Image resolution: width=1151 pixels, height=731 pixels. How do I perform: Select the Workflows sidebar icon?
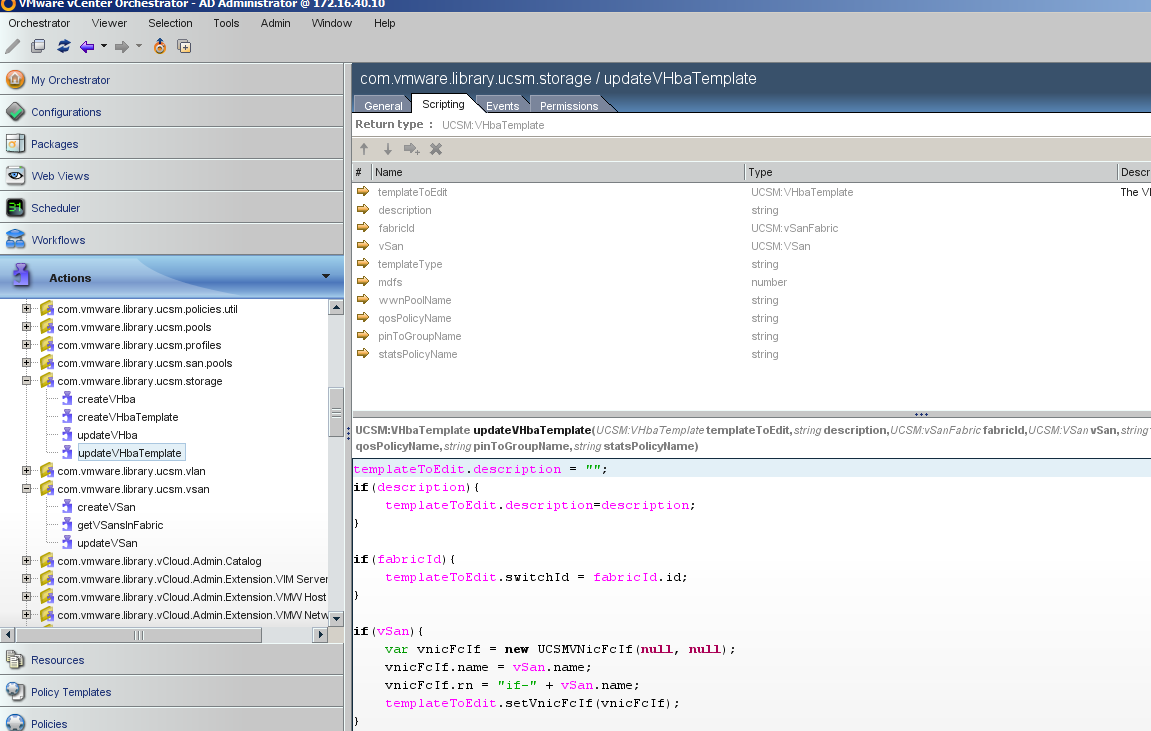point(17,239)
